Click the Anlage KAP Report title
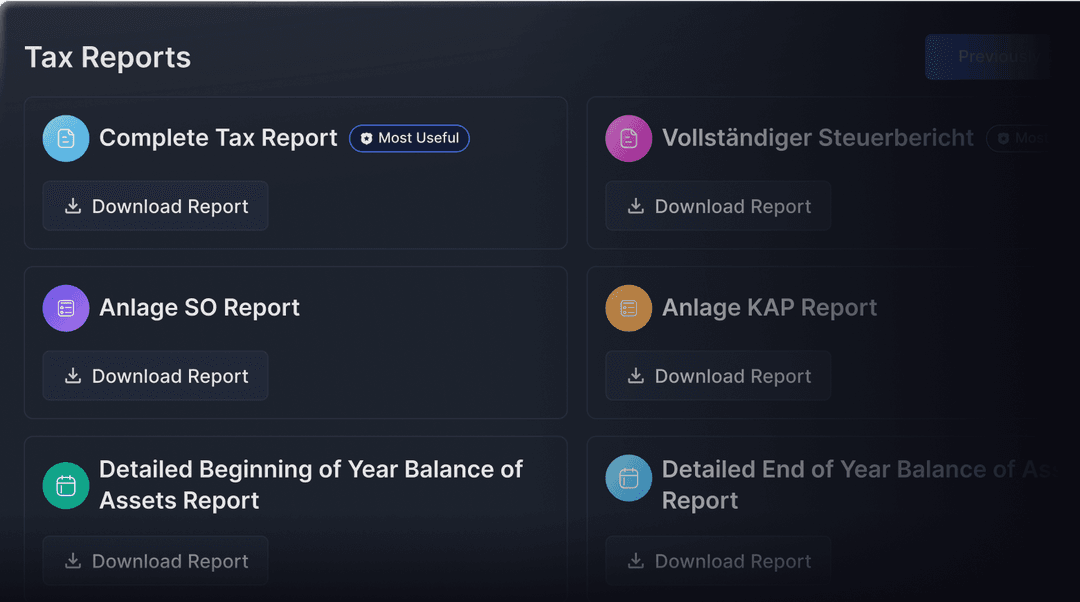The image size is (1080, 602). tap(769, 307)
